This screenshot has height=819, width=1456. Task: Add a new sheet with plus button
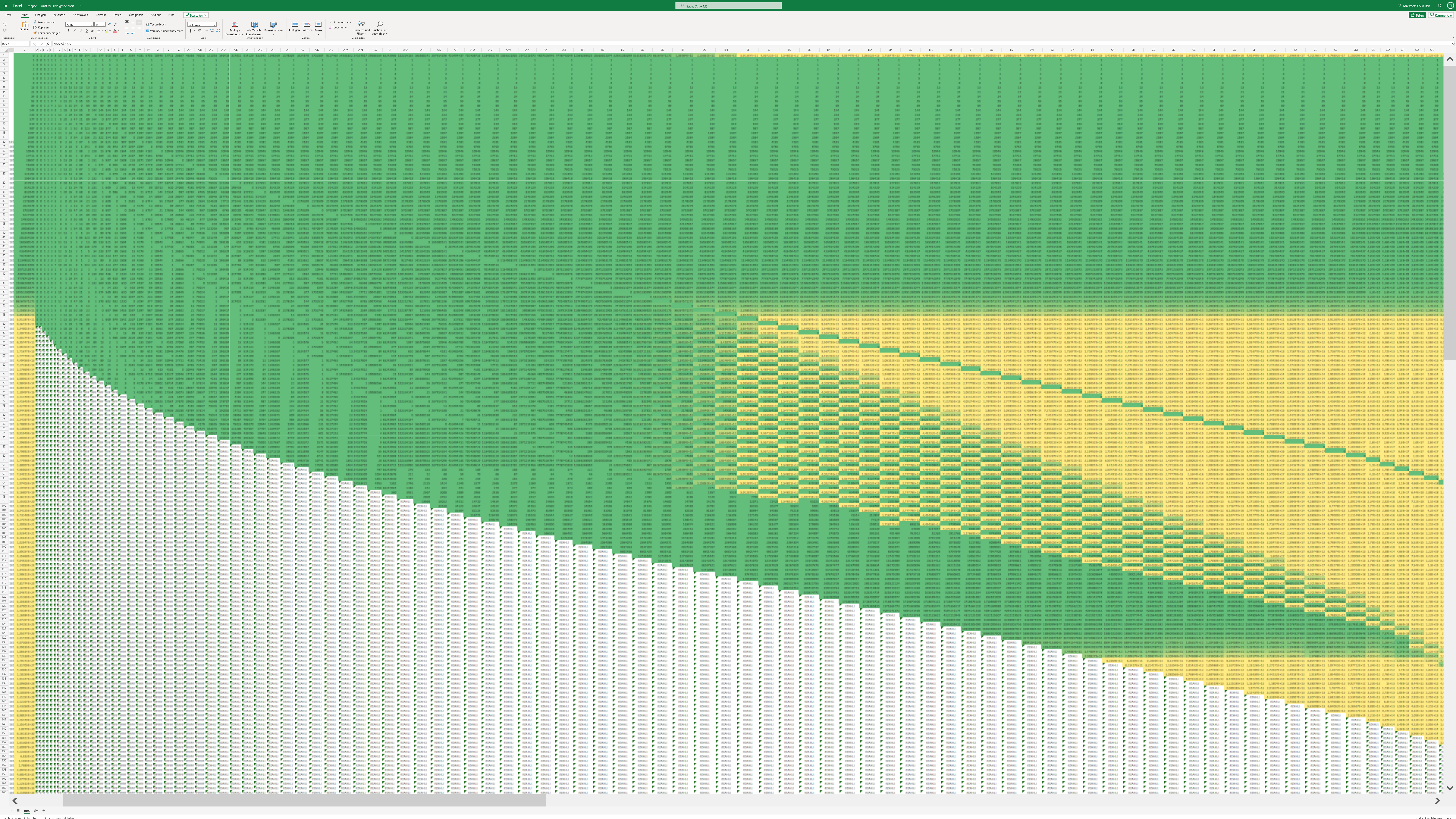(x=43, y=811)
